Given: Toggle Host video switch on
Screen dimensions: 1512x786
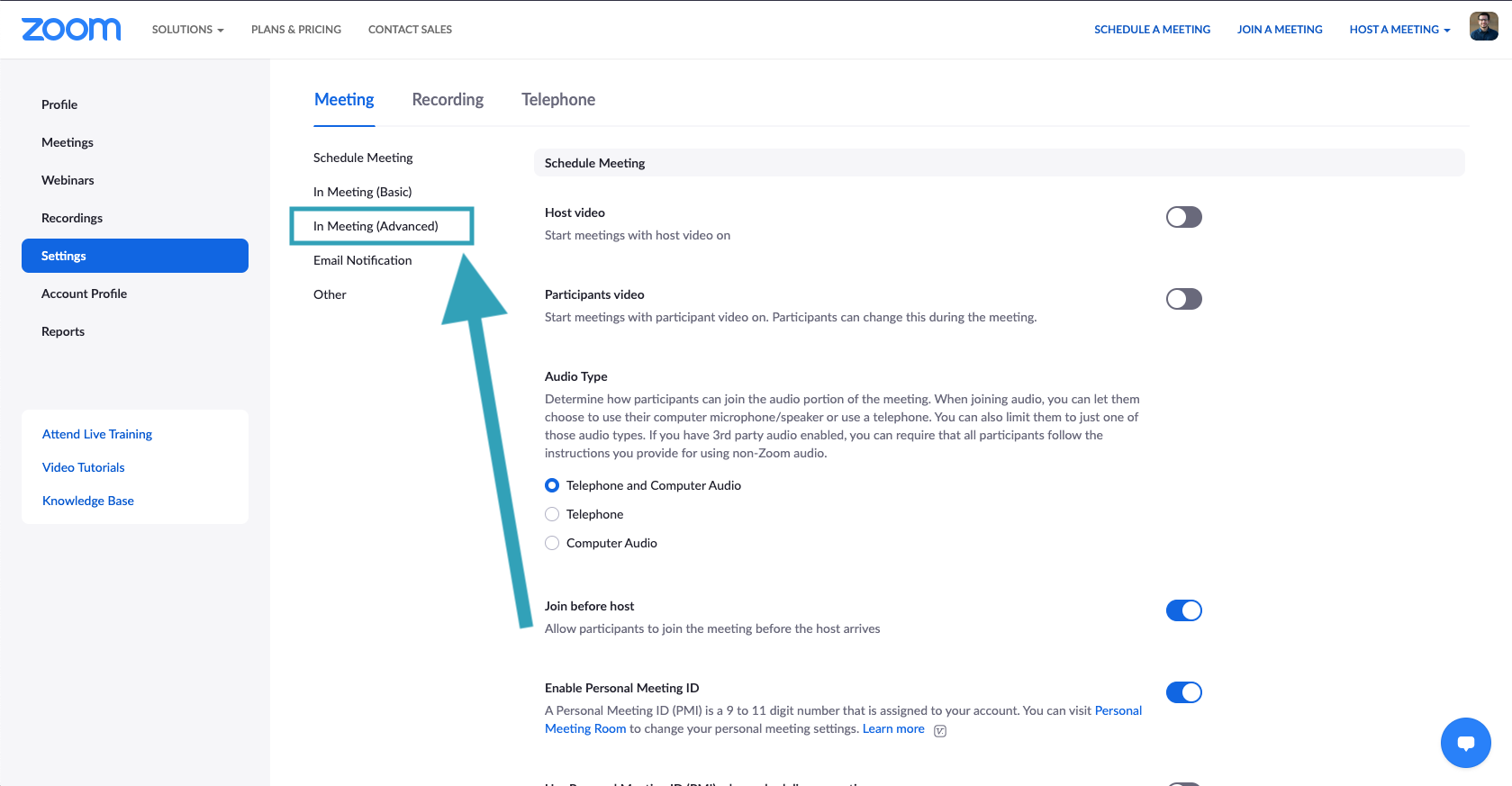Looking at the screenshot, I should (1183, 217).
